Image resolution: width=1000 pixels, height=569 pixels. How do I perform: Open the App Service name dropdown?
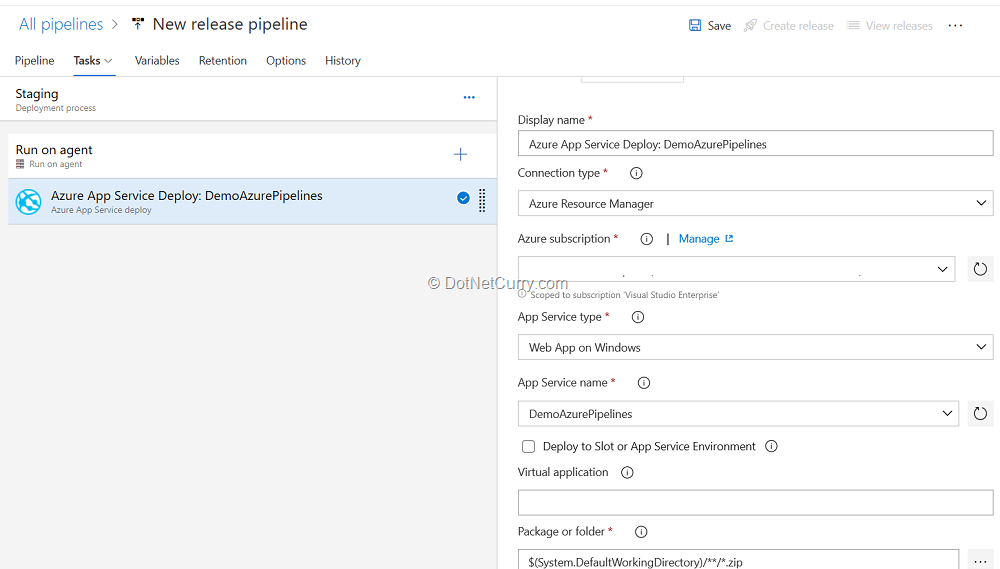[739, 414]
